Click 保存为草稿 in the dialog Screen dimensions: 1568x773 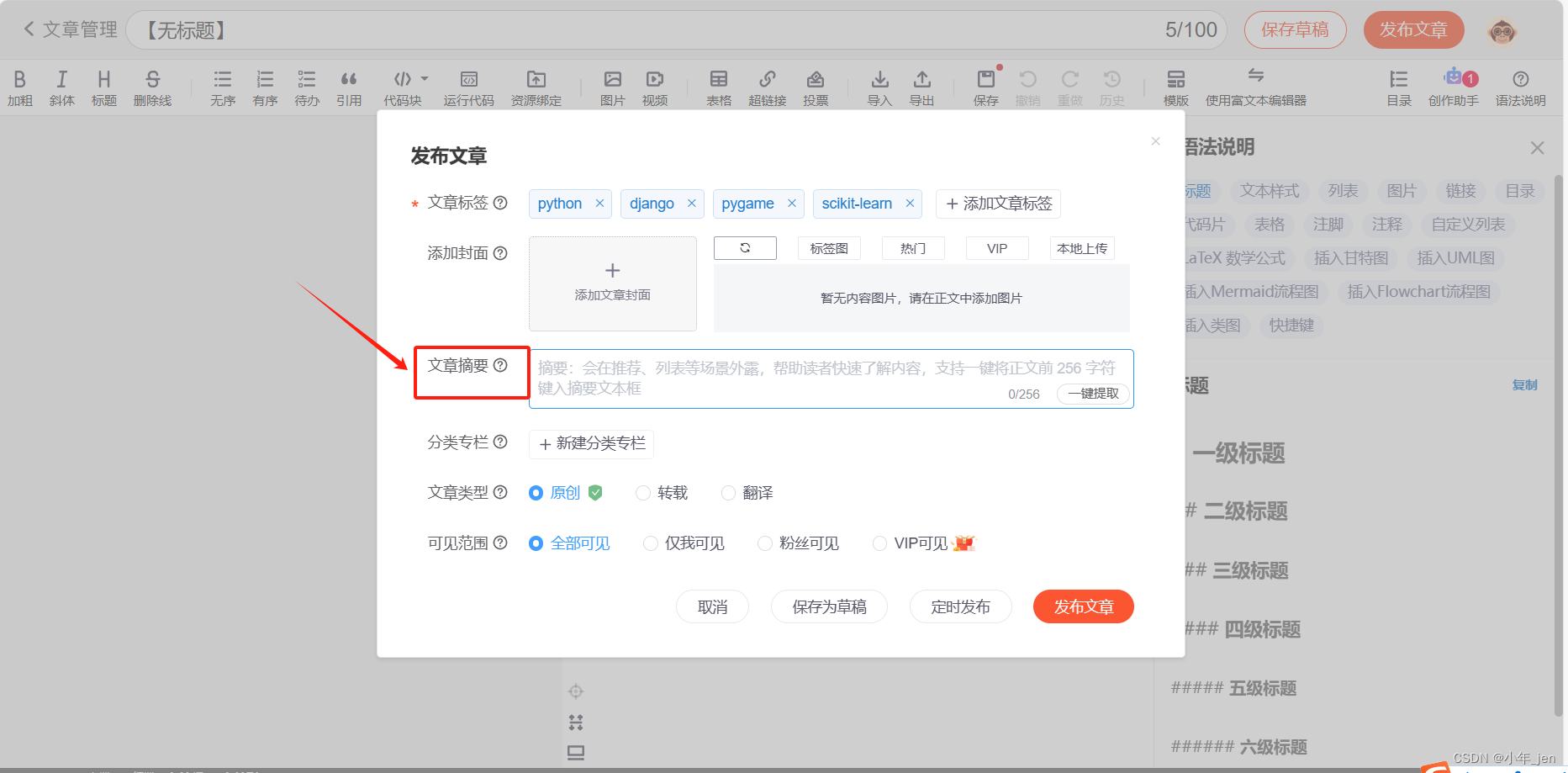pyautogui.click(x=829, y=606)
